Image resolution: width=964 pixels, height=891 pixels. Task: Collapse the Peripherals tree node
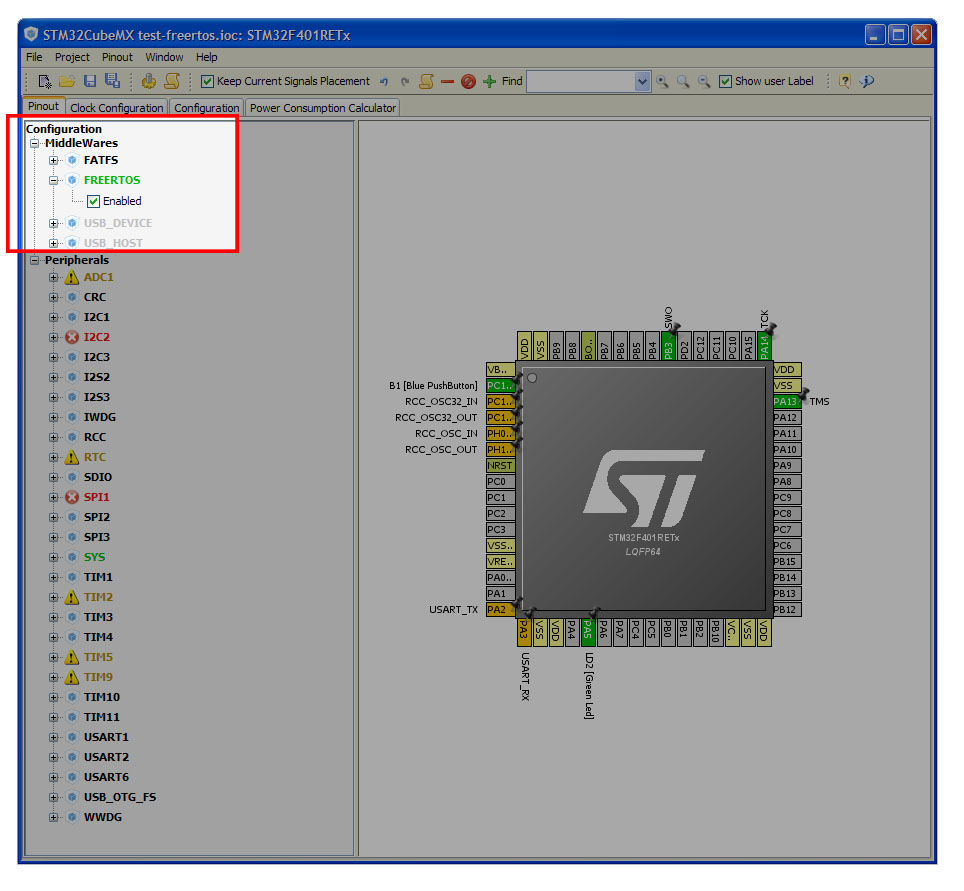pos(34,260)
